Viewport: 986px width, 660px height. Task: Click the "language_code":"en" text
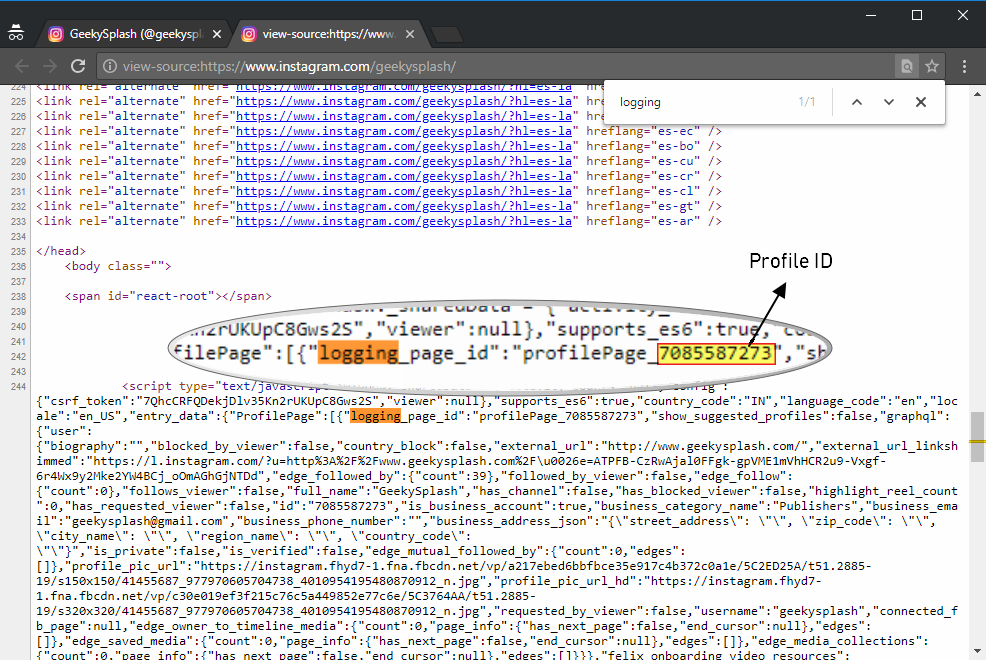pos(851,401)
